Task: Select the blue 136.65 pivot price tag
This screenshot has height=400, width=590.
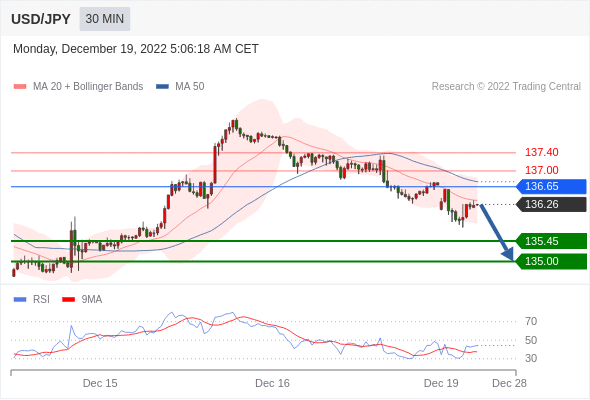Action: [x=552, y=186]
